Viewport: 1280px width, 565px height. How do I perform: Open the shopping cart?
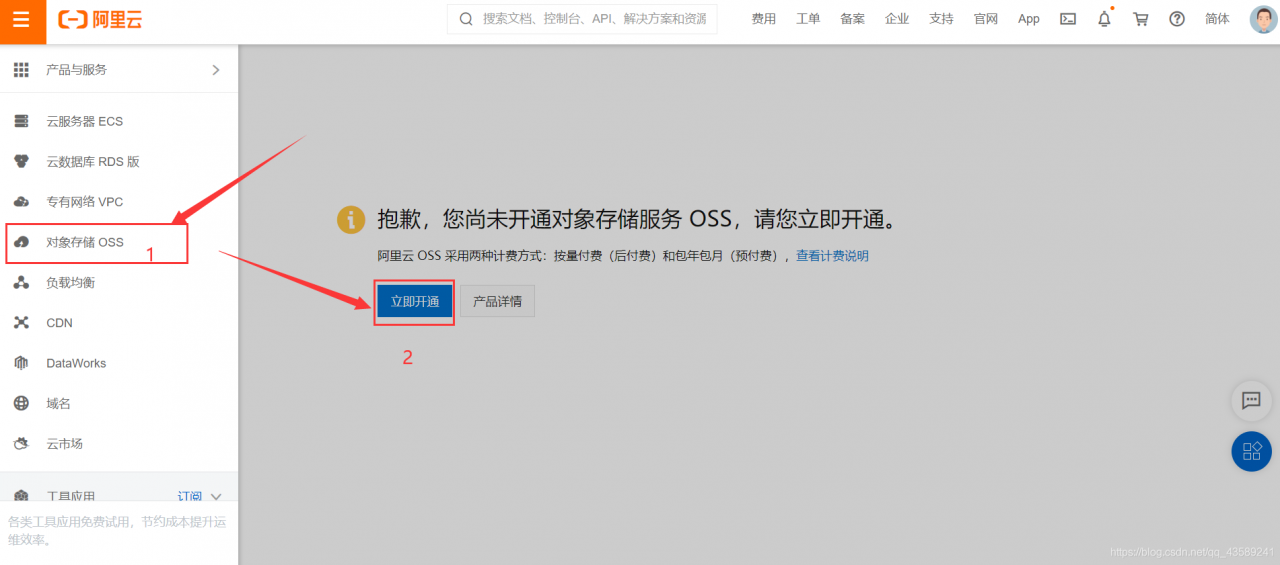[x=1140, y=19]
